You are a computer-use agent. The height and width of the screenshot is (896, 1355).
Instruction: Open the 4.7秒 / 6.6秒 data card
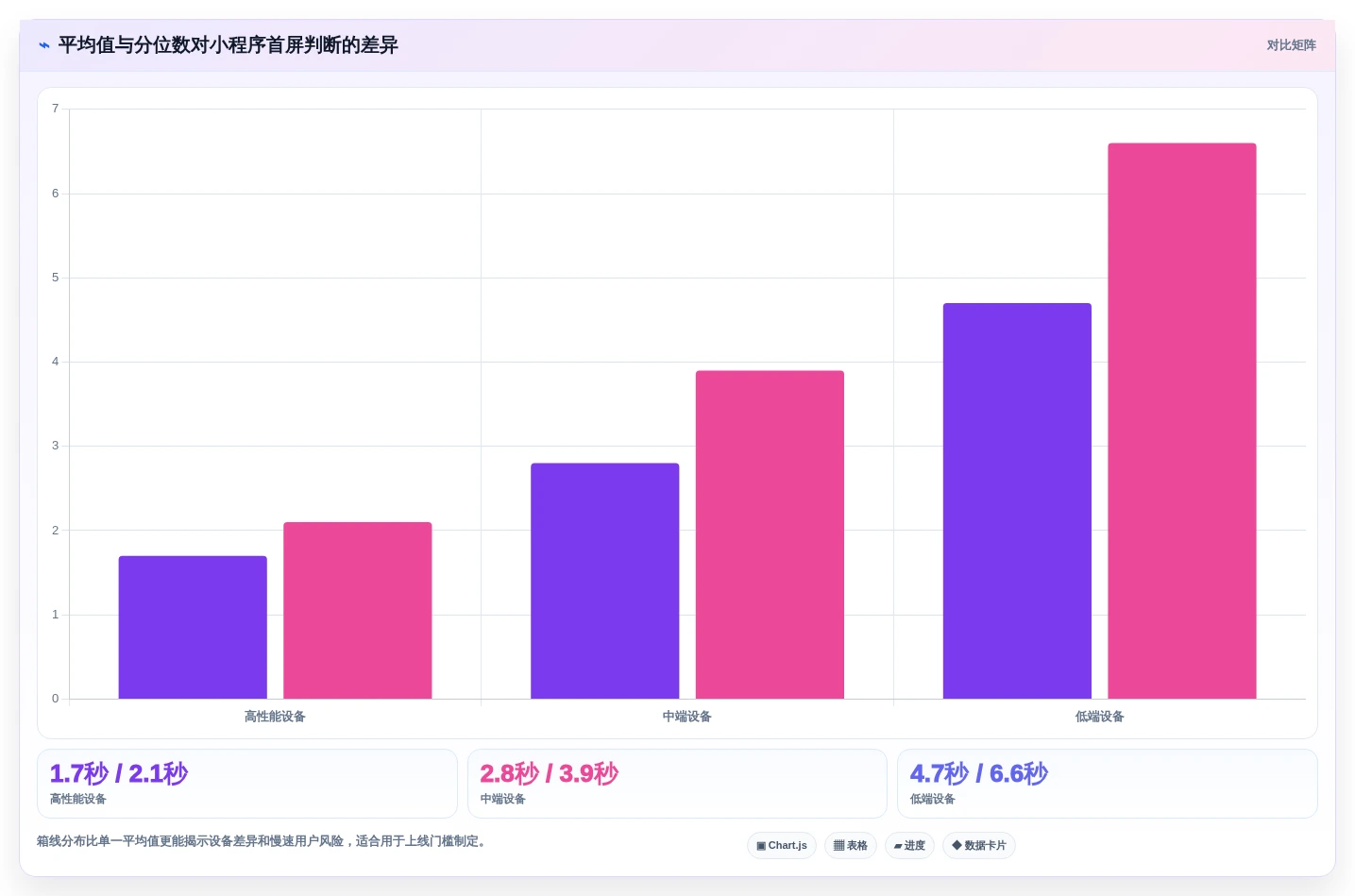point(1108,784)
